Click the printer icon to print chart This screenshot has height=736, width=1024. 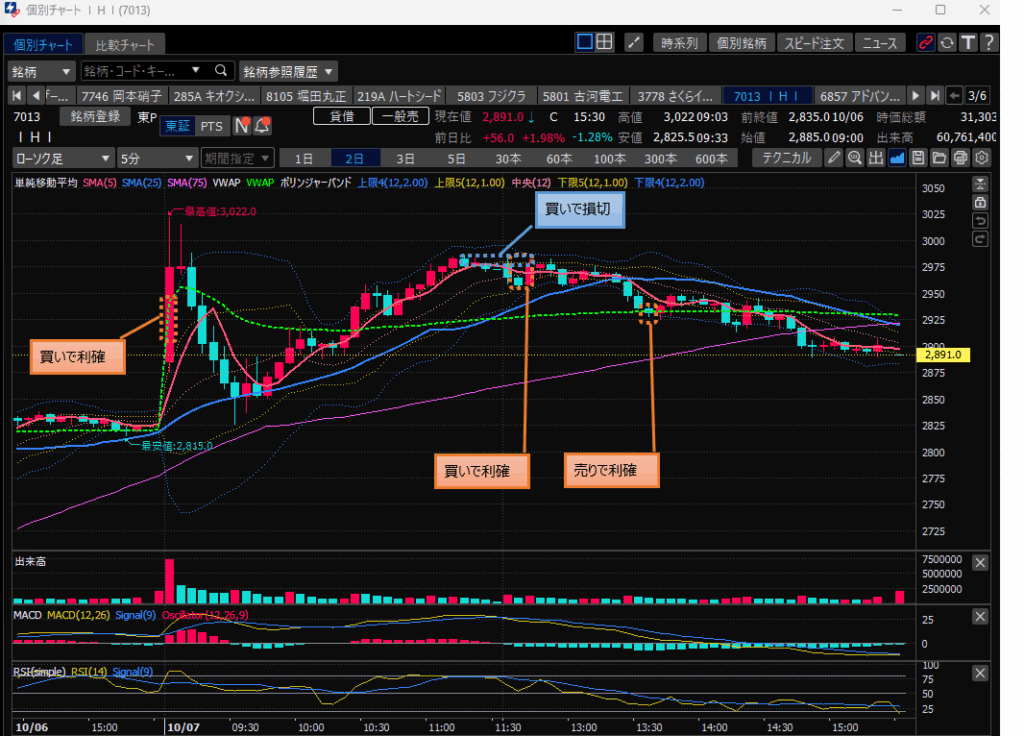[960, 158]
